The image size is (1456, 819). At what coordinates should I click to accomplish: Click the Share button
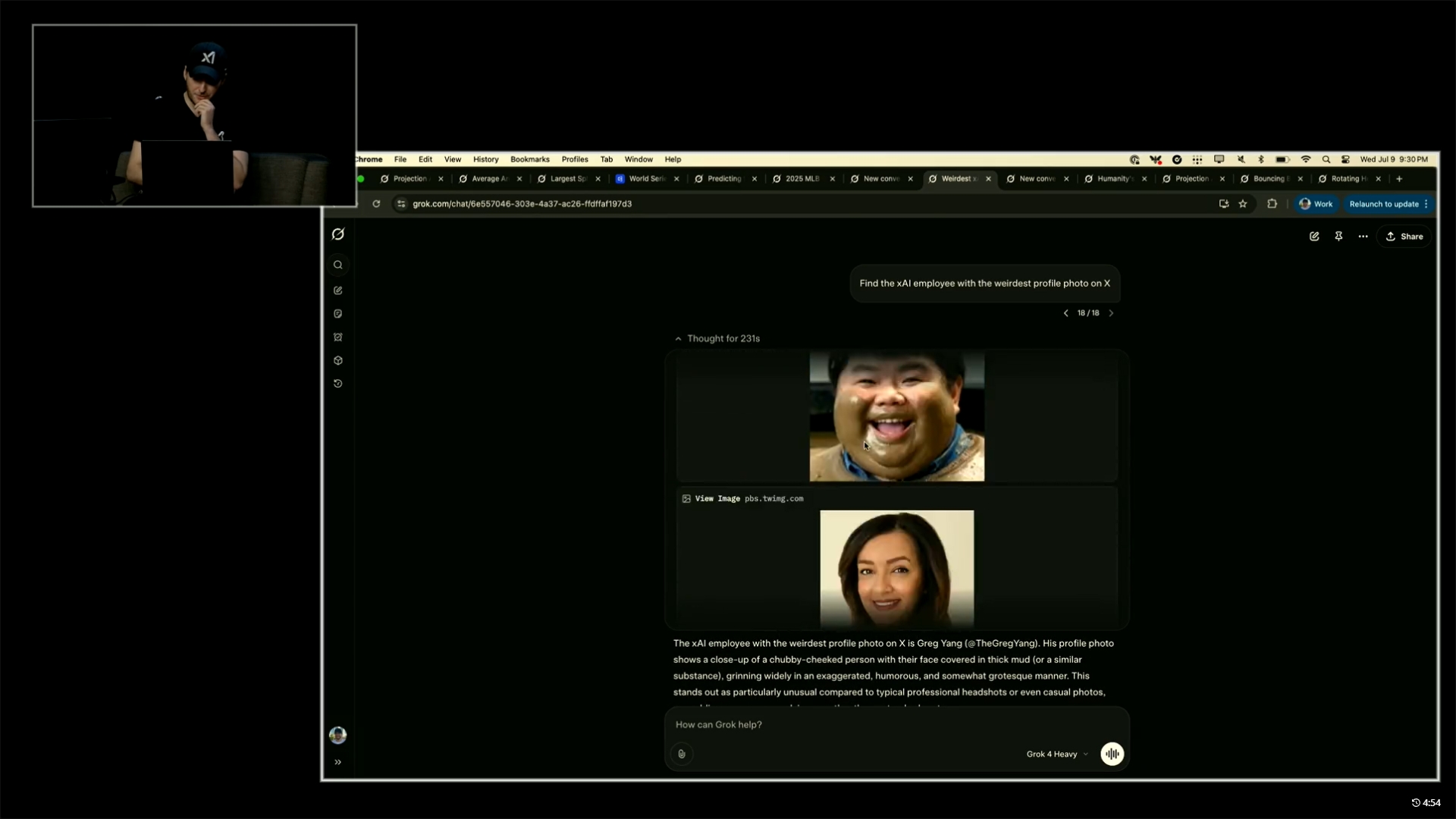pyautogui.click(x=1404, y=237)
